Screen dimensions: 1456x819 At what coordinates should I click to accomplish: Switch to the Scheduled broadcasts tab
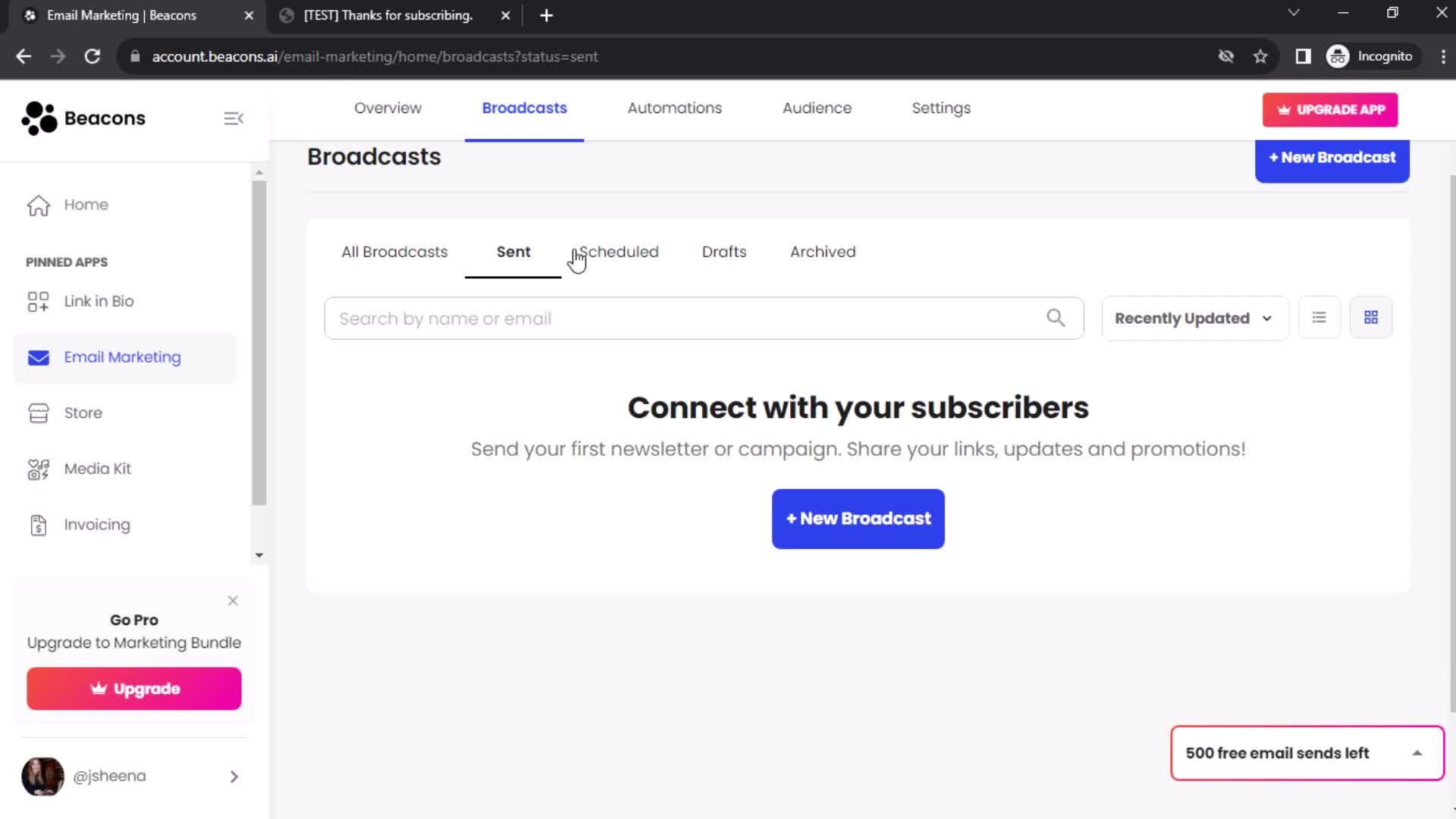point(618,251)
